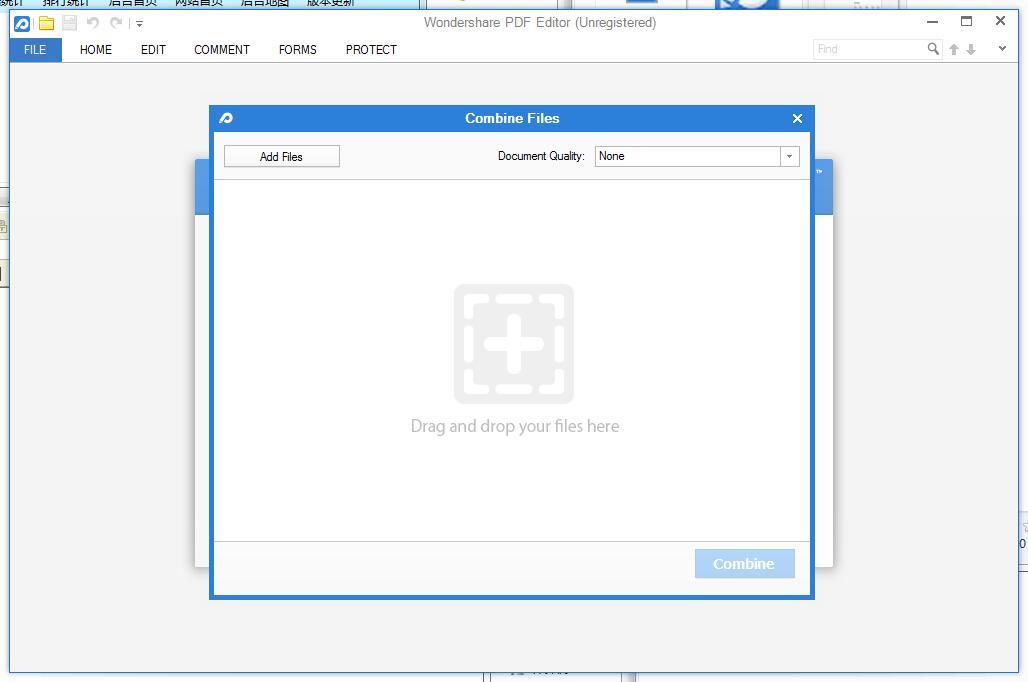Click the Combine button
The image size is (1028, 682).
pyautogui.click(x=745, y=564)
